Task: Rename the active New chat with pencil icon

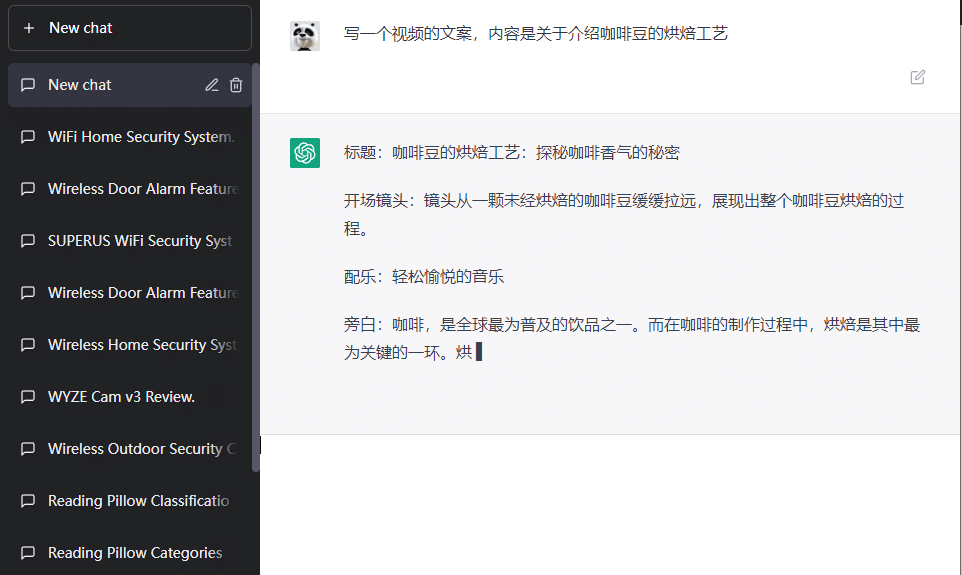Action: tap(212, 85)
